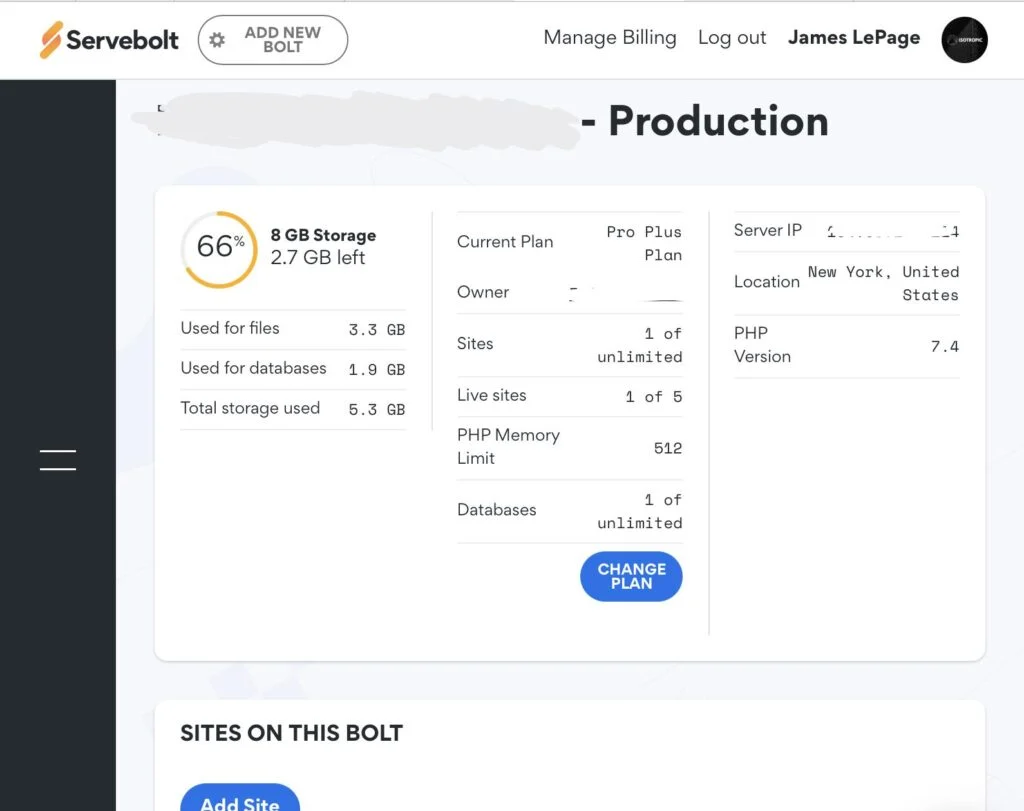Viewport: 1024px width, 811px height.
Task: Click the 'PHP Memory Limit' label
Action: [x=508, y=447]
